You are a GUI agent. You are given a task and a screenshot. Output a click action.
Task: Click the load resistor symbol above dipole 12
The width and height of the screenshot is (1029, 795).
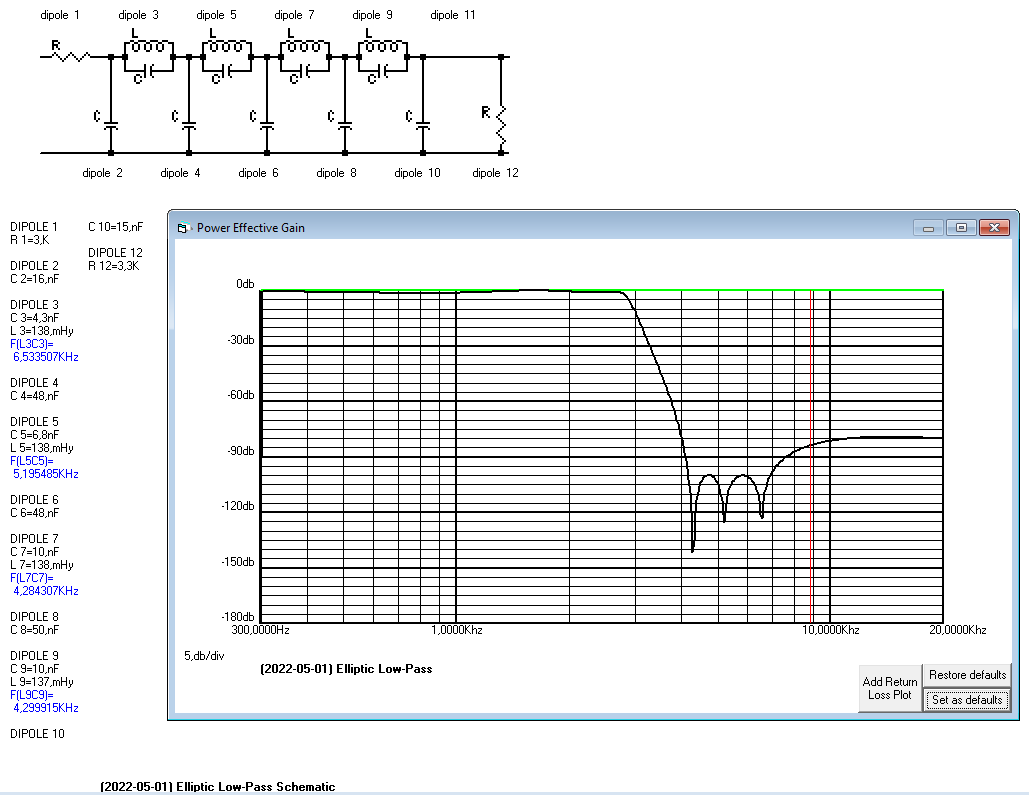pos(501,120)
